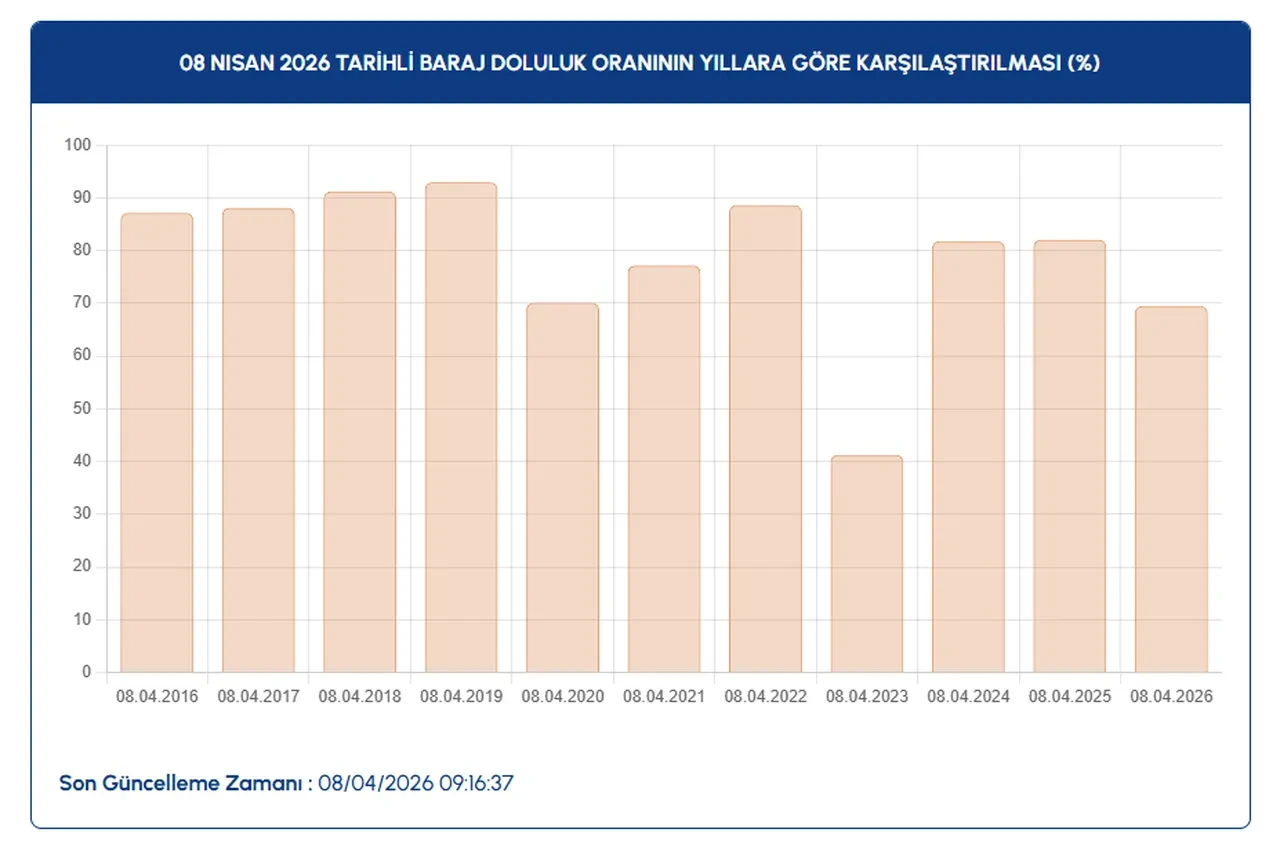
Task: Click the 08.04.2021 bar
Action: [x=664, y=469]
